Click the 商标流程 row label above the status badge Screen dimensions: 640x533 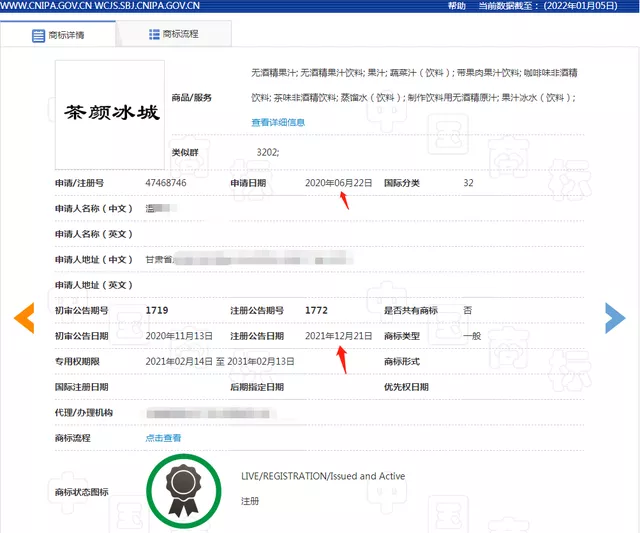pos(73,438)
